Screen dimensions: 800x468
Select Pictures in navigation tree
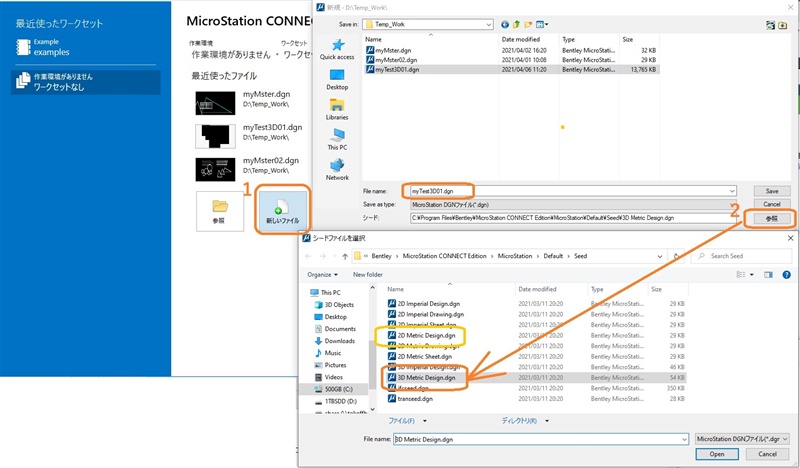(331, 365)
